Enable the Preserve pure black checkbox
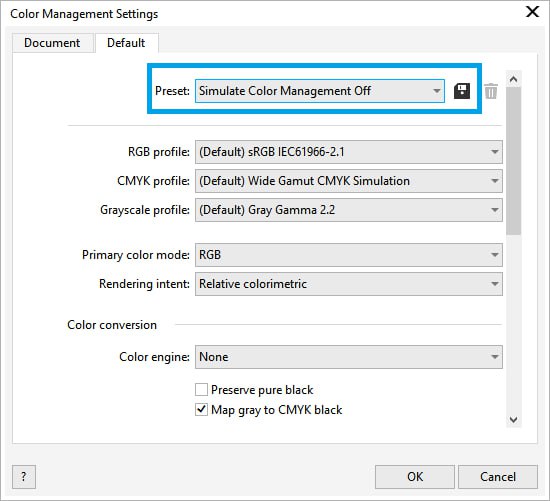The image size is (550, 501). 201,389
